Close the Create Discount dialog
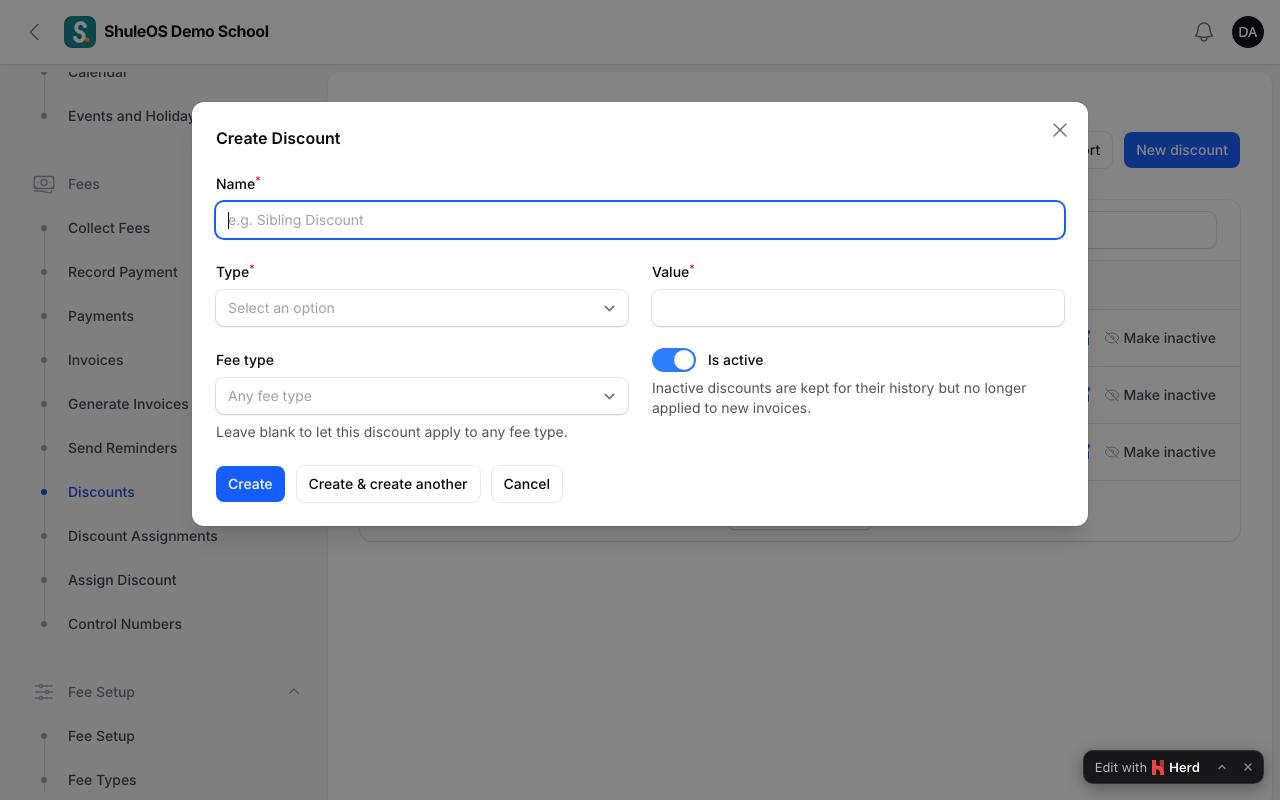 click(1060, 130)
